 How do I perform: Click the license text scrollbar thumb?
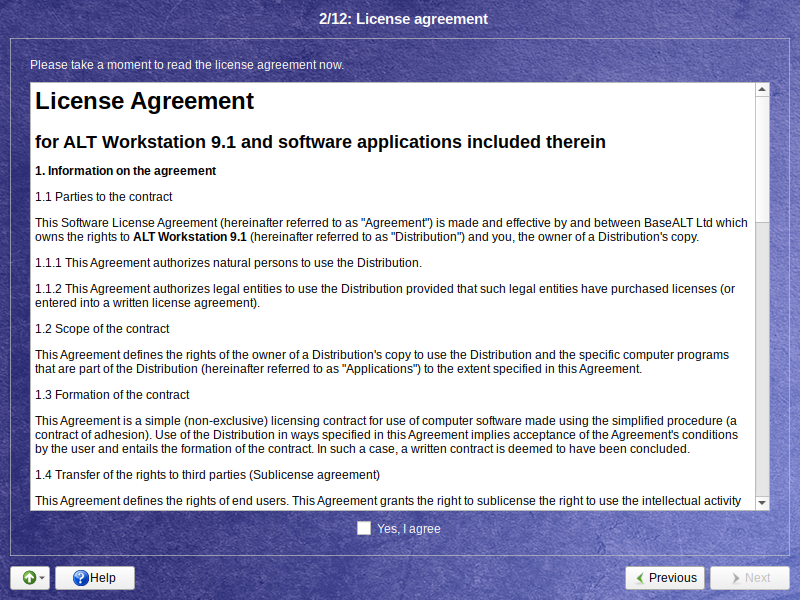762,159
